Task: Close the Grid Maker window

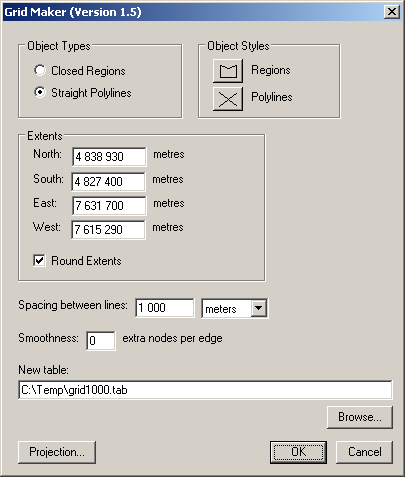Action: (x=392, y=12)
